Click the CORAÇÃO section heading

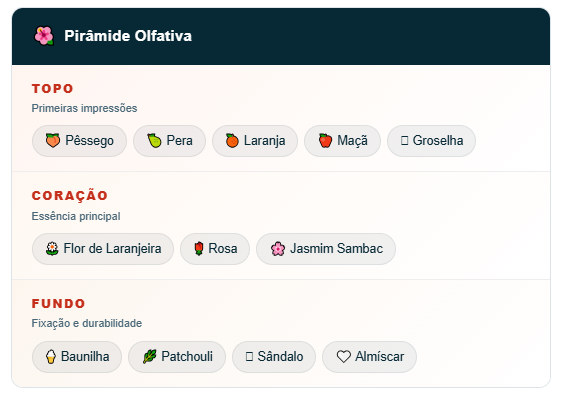tap(70, 195)
